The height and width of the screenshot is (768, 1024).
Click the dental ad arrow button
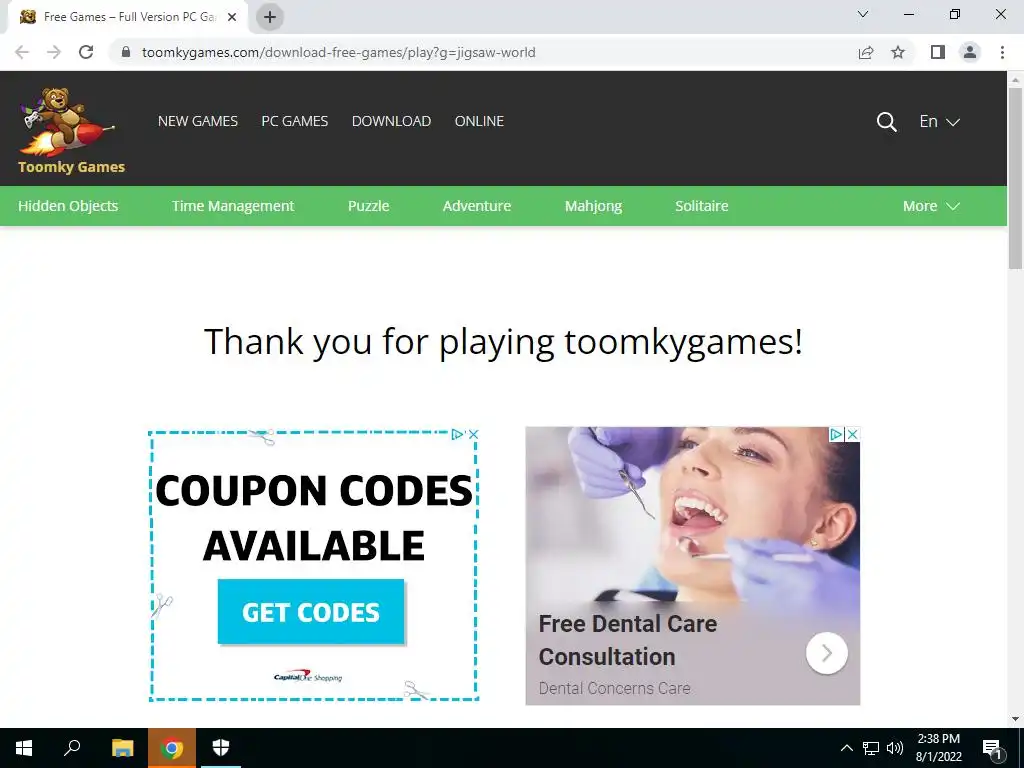(827, 653)
